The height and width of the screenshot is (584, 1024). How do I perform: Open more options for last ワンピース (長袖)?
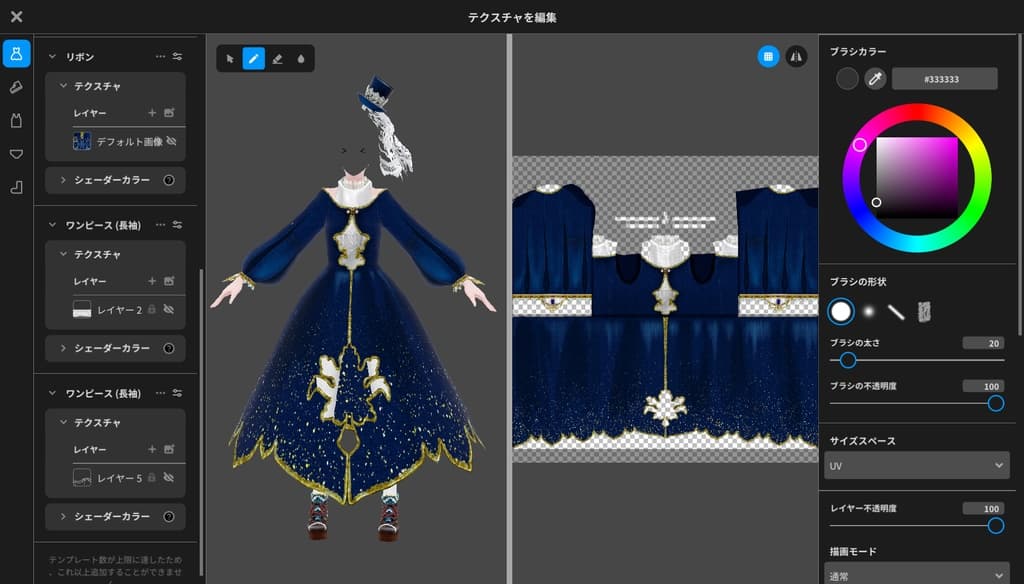pyautogui.click(x=160, y=393)
